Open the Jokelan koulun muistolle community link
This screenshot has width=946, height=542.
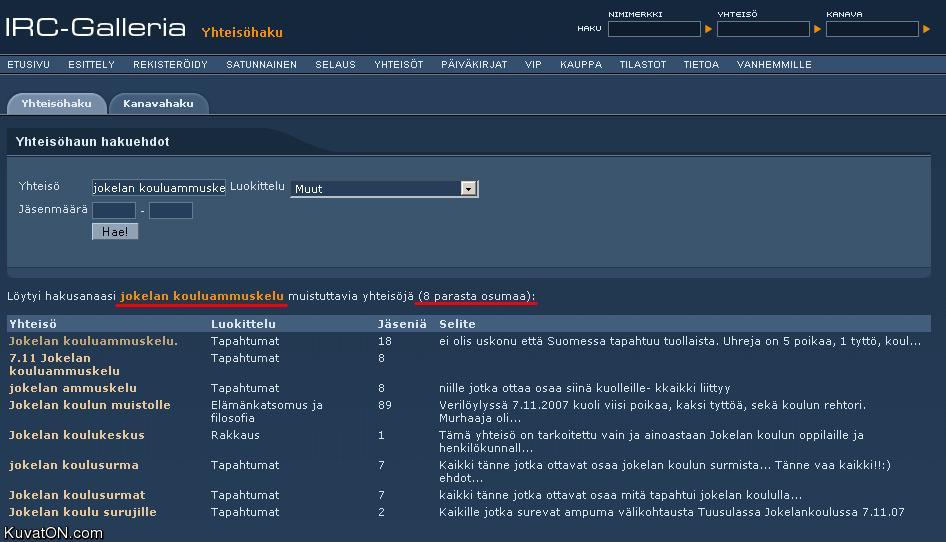tap(90, 405)
